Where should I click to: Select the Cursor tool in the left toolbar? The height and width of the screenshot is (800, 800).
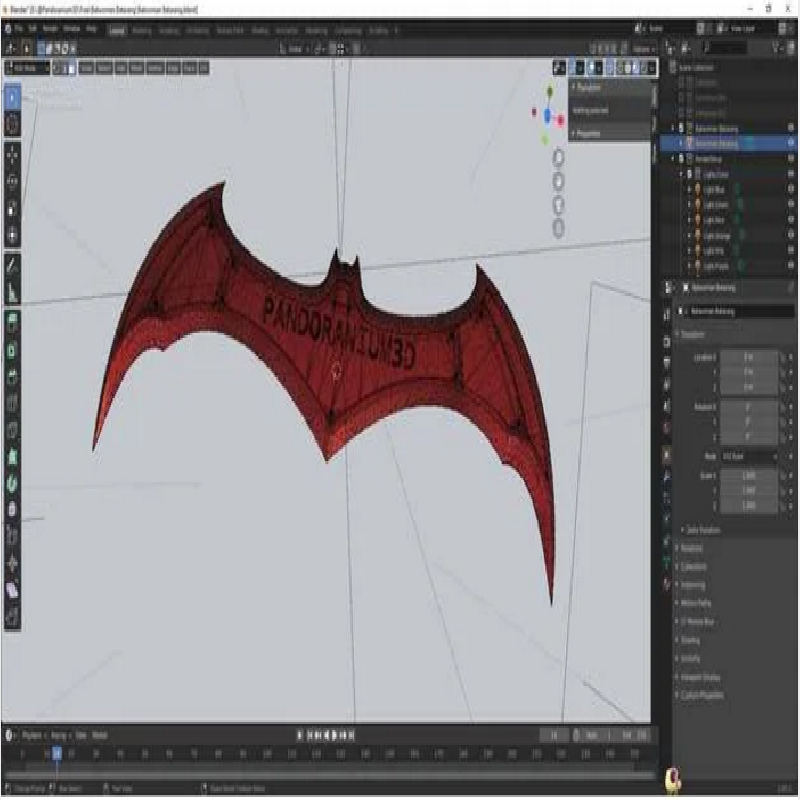point(12,123)
